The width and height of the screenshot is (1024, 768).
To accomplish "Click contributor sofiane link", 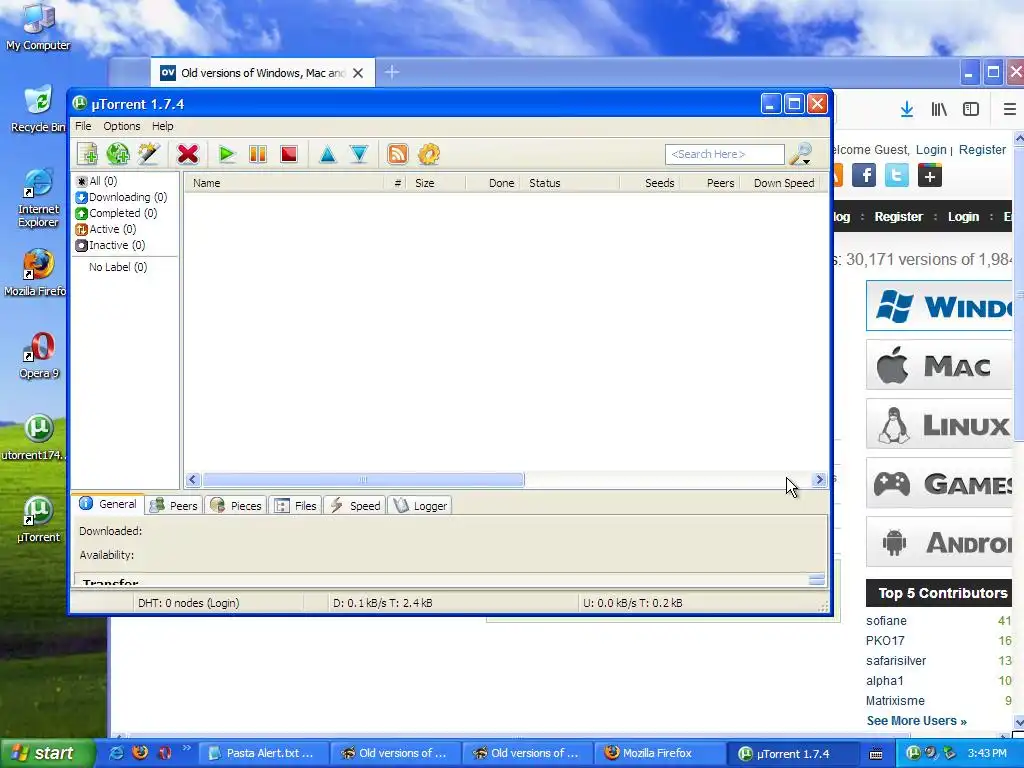I will click(886, 620).
